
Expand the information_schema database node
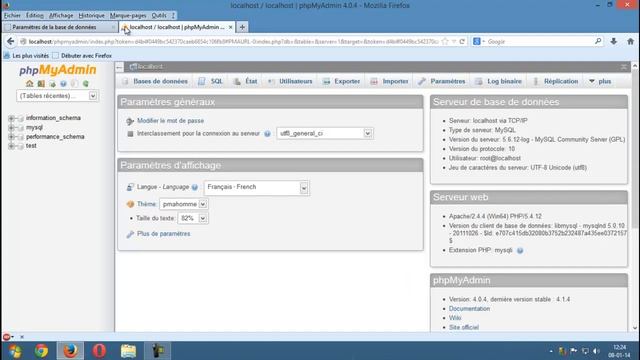11,118
